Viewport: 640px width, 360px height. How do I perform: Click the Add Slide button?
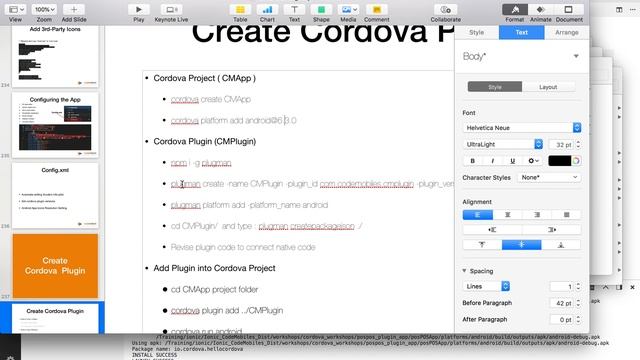tap(74, 9)
